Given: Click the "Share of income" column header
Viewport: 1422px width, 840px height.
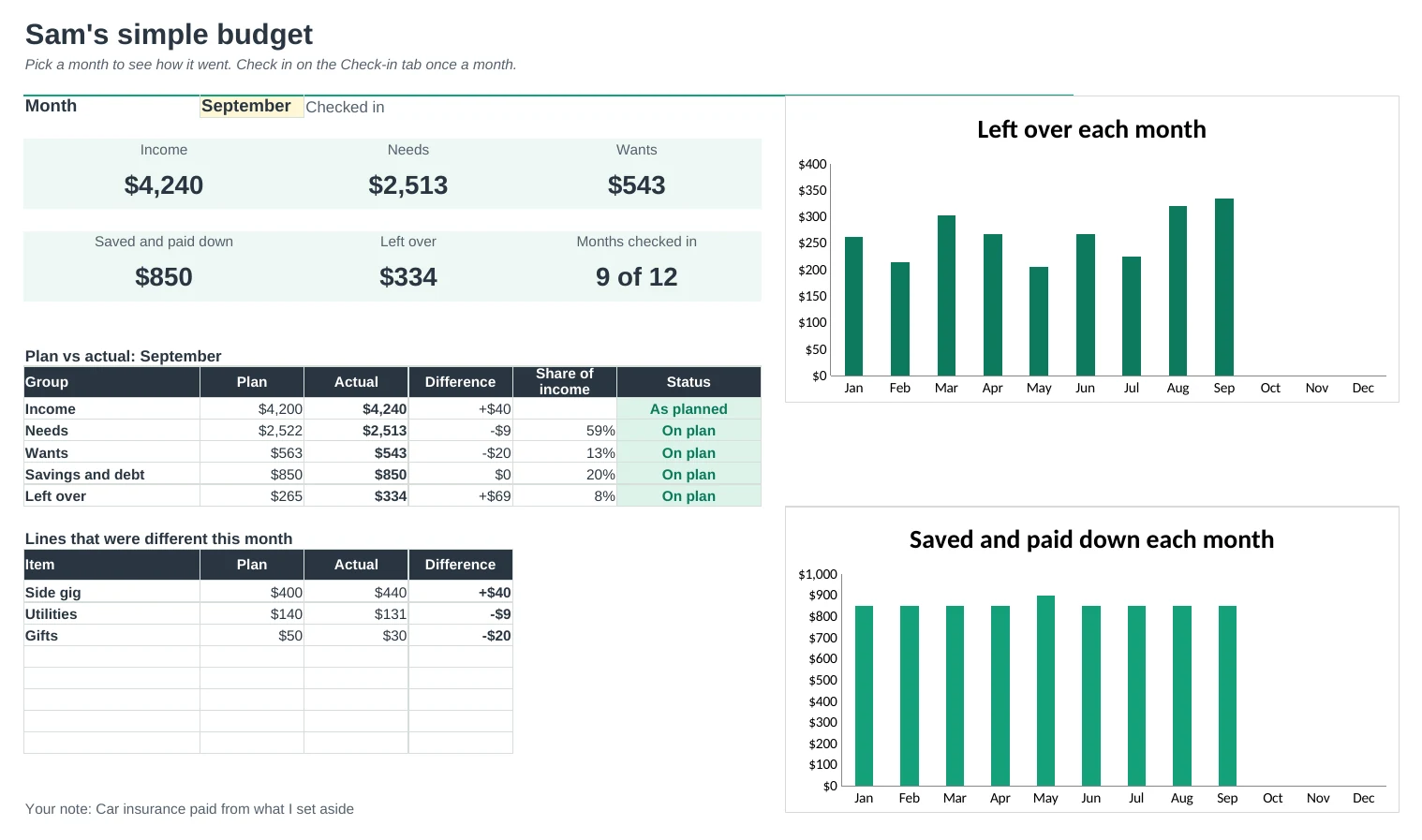Looking at the screenshot, I should click(565, 382).
